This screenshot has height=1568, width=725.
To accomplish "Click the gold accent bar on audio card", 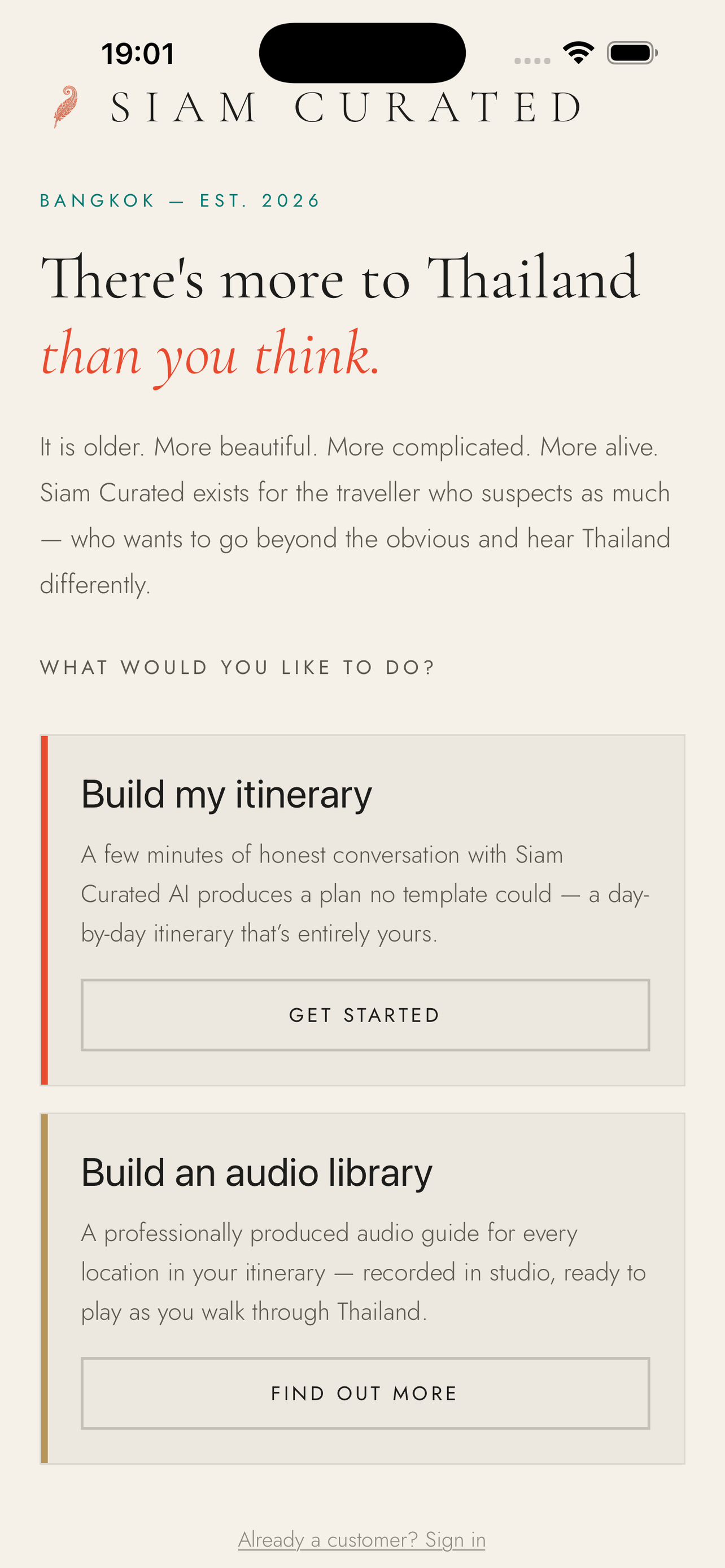I will tap(44, 1289).
